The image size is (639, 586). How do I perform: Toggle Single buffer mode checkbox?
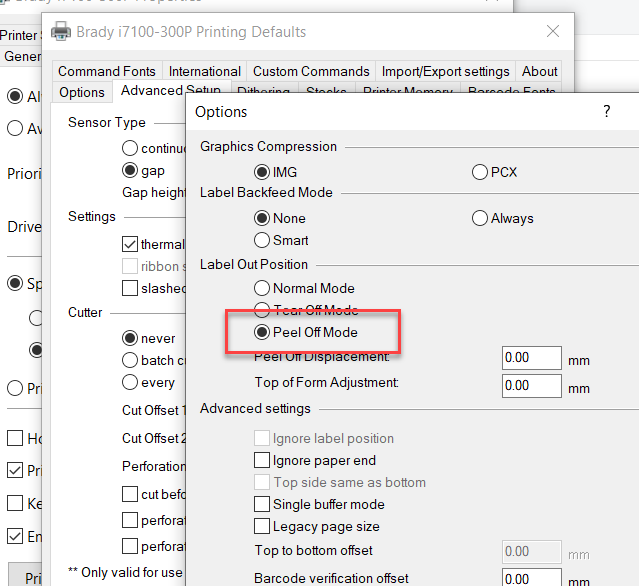point(263,505)
